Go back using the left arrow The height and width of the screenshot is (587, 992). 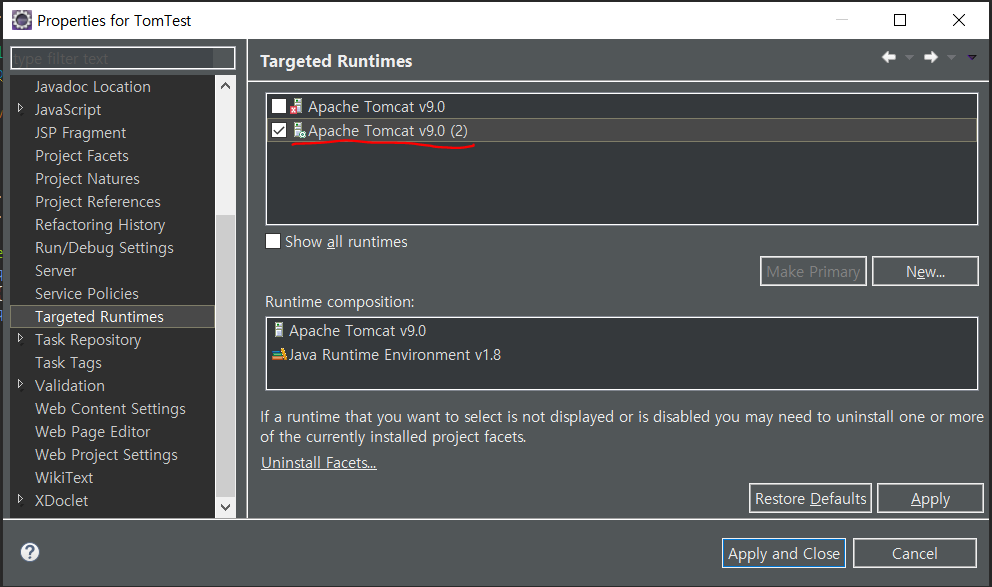tap(889, 57)
